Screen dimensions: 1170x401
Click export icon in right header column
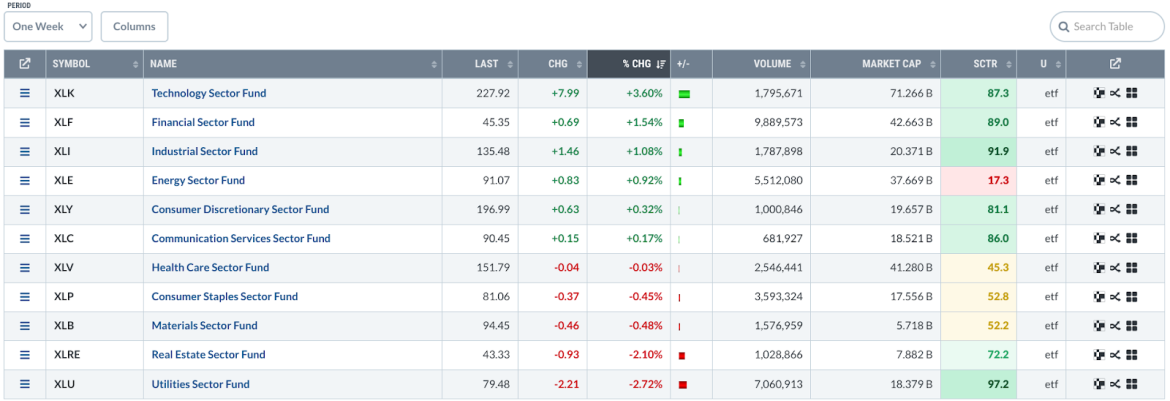point(1115,64)
